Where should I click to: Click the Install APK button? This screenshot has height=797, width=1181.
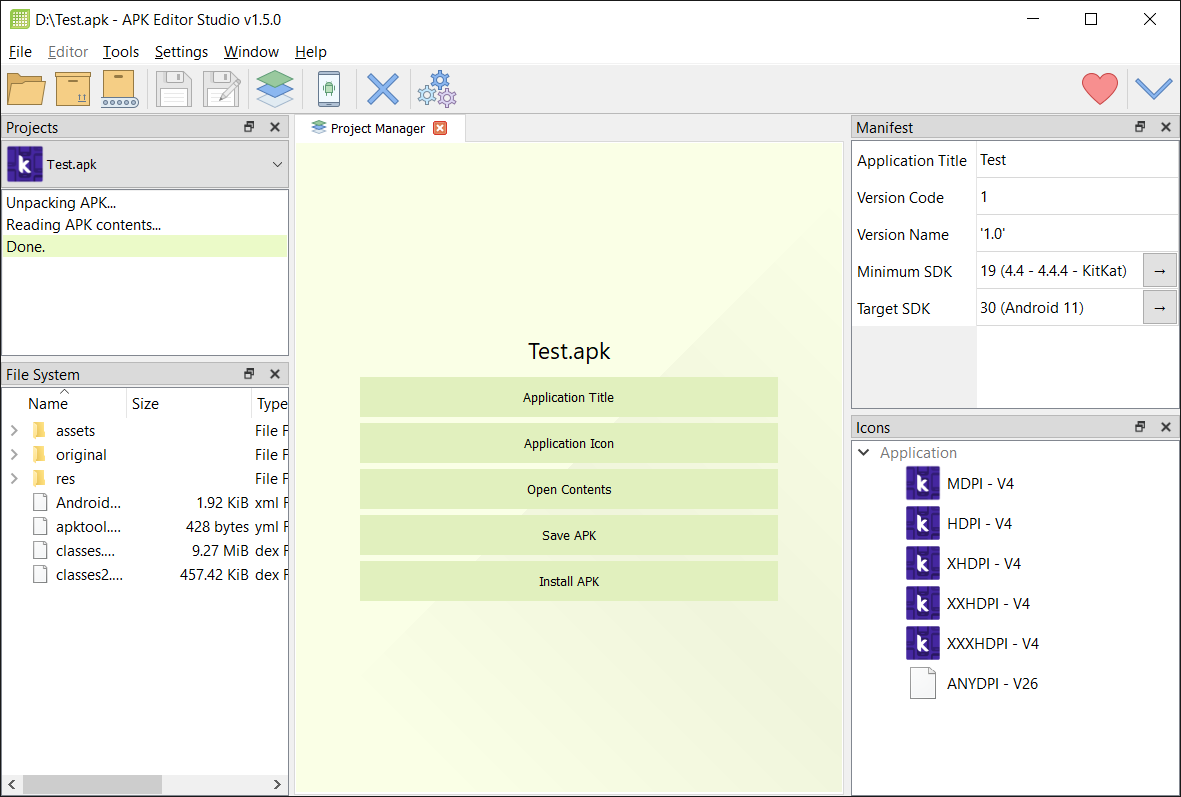(x=569, y=581)
